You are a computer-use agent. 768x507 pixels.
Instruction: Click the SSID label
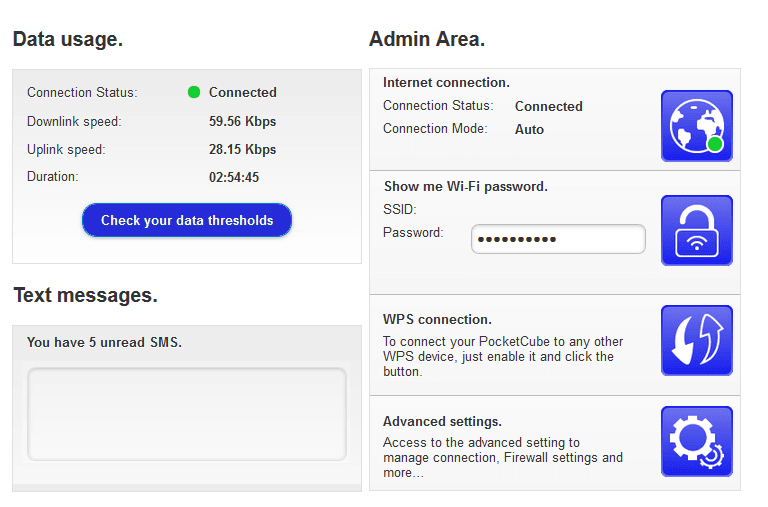[400, 210]
